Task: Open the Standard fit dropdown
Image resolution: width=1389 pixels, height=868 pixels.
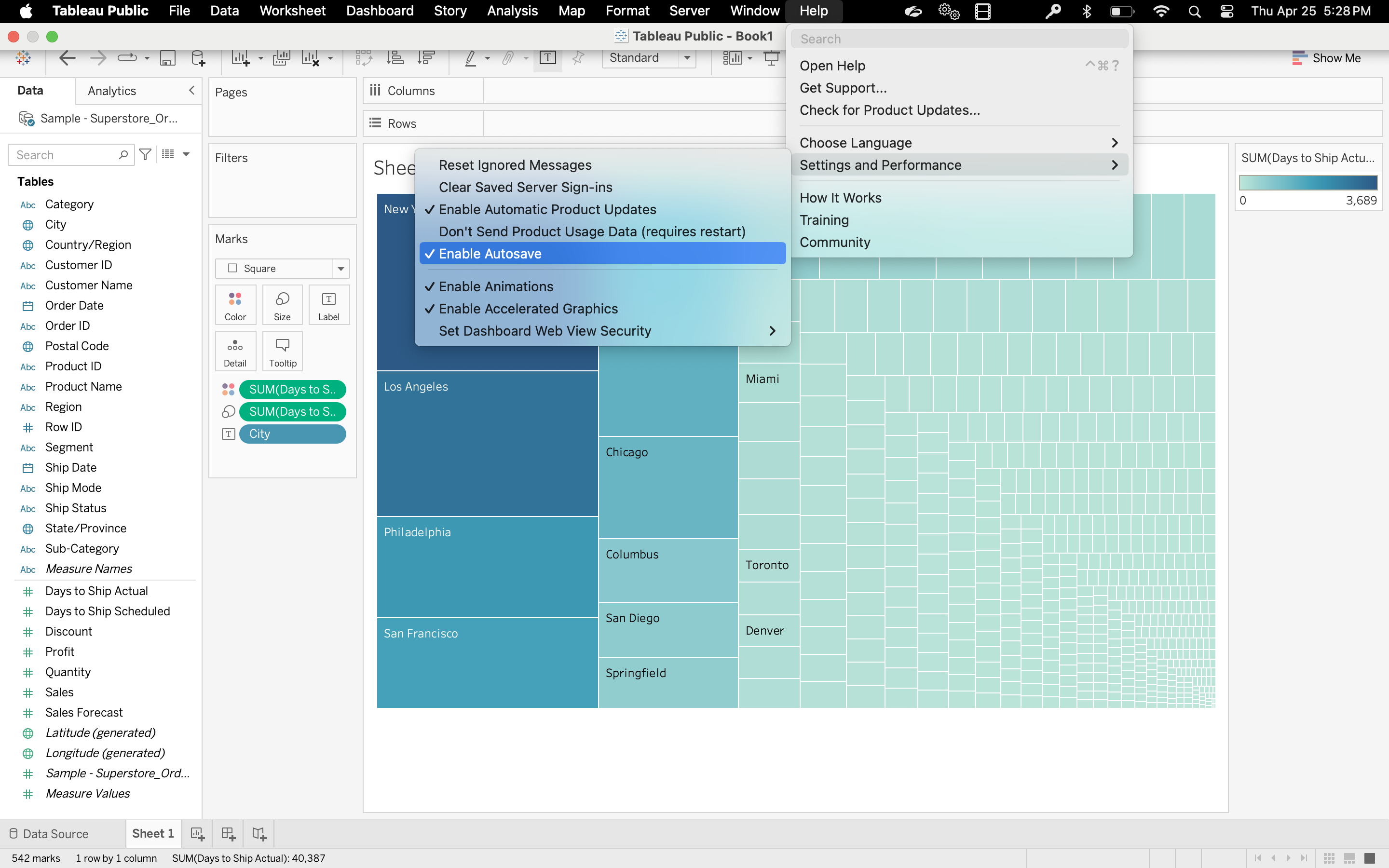Action: [688, 58]
